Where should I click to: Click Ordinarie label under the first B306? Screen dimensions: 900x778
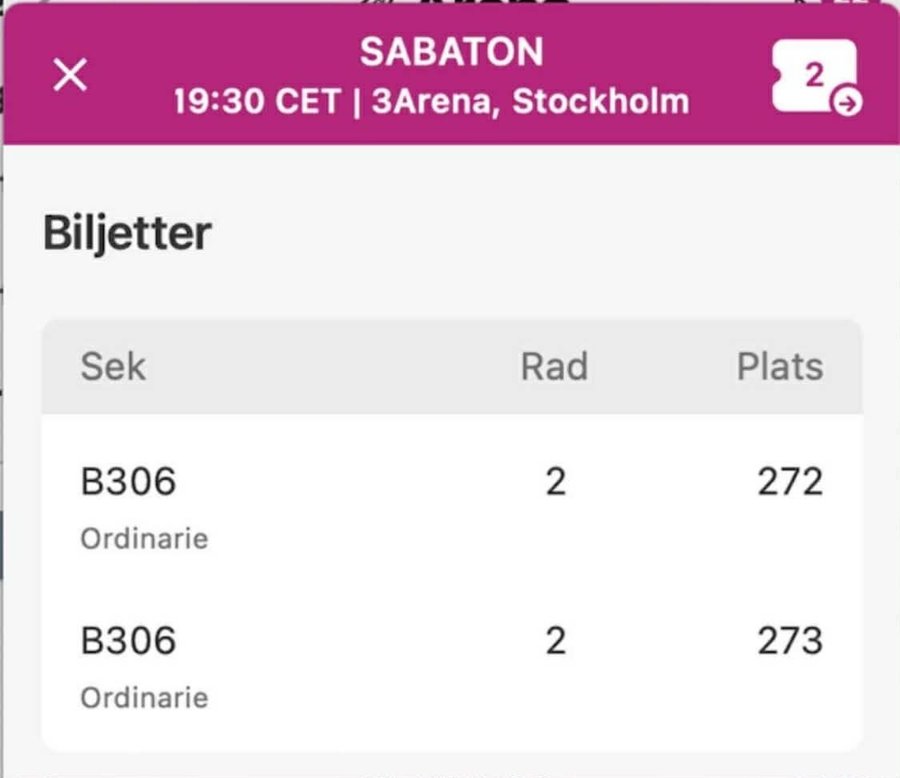pos(144,539)
